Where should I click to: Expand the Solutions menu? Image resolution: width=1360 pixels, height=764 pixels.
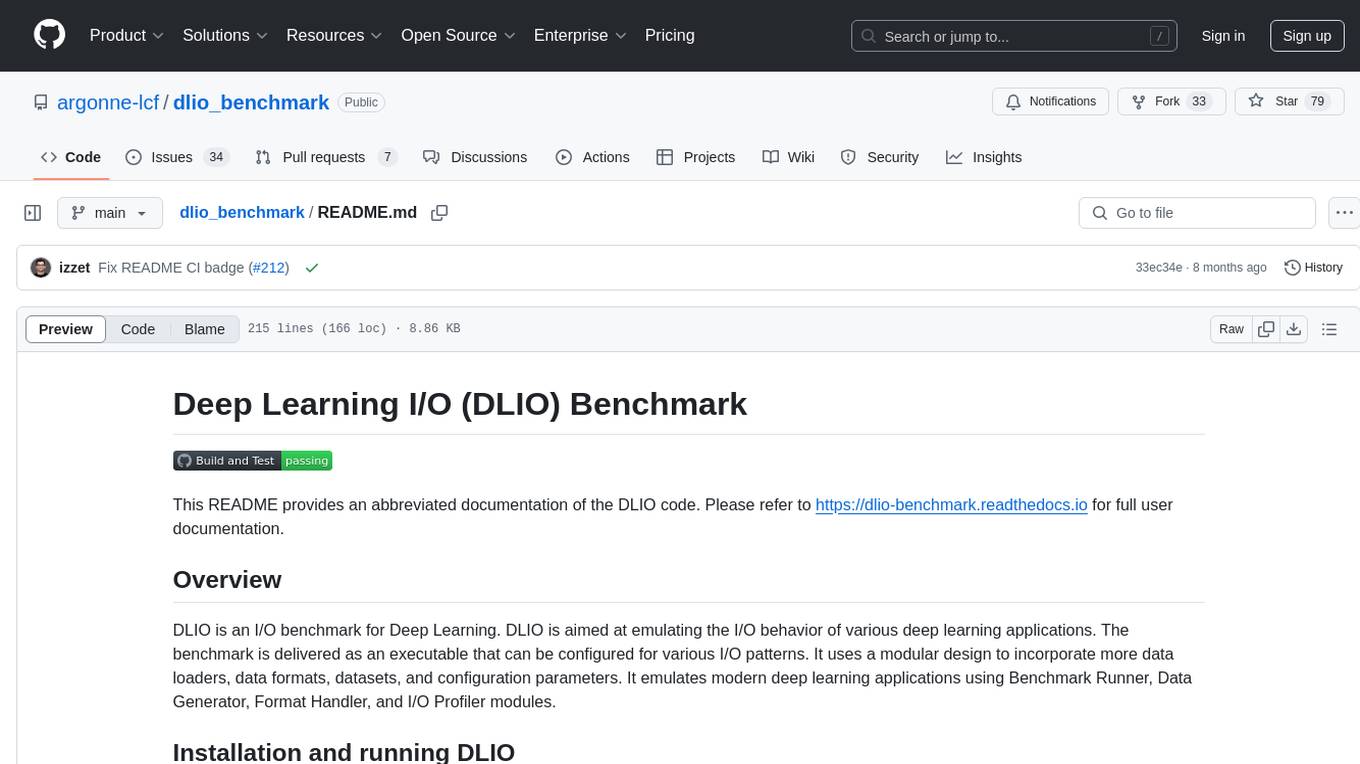pos(225,35)
